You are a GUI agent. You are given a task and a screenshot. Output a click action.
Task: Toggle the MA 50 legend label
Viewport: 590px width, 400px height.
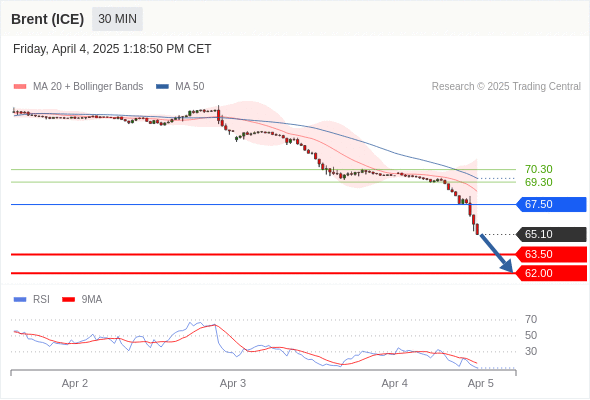190,87
